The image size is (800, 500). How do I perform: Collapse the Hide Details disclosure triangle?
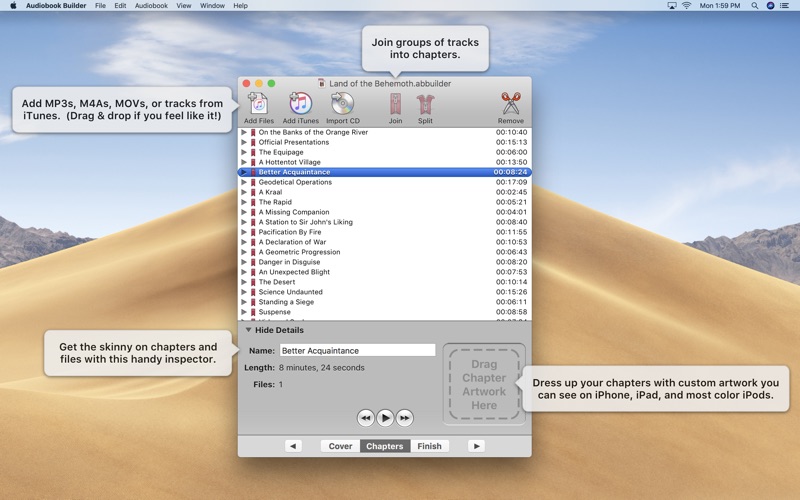(x=248, y=330)
